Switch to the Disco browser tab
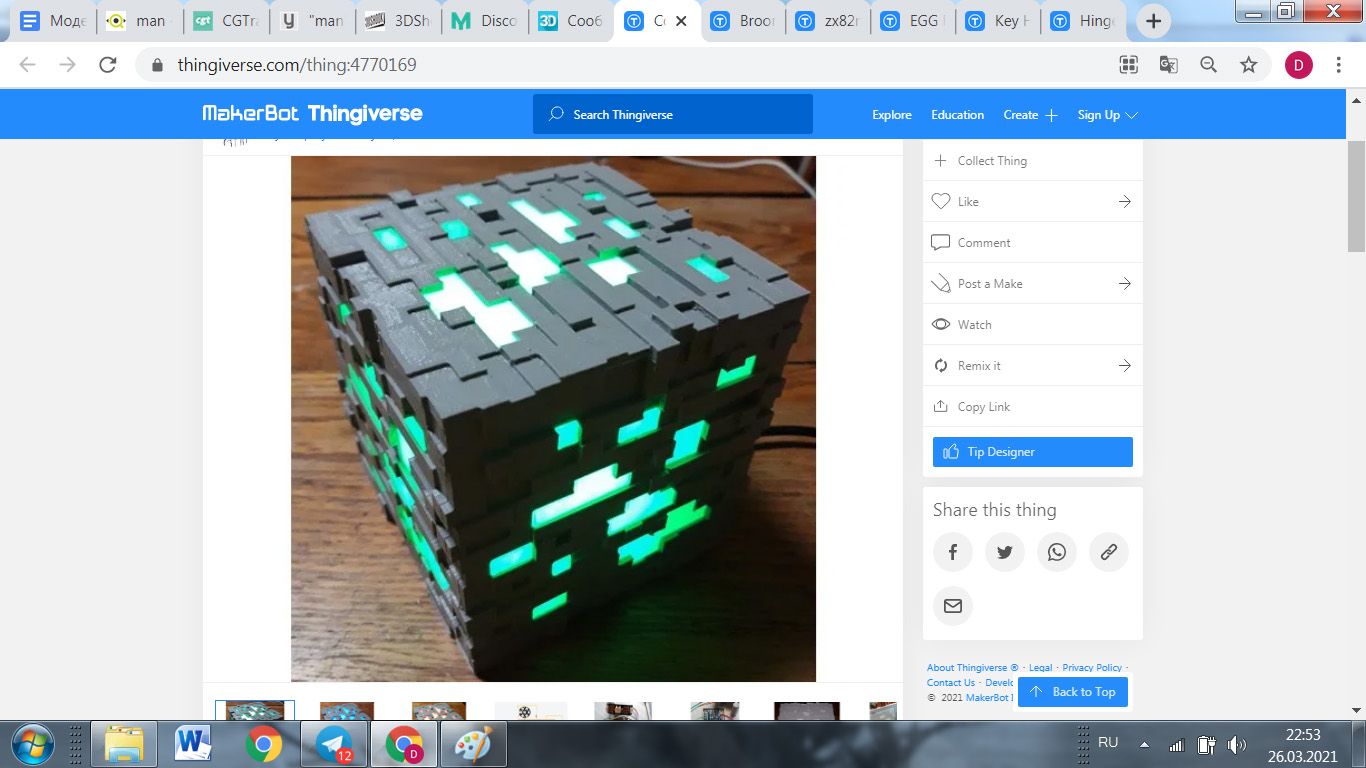 (x=484, y=21)
